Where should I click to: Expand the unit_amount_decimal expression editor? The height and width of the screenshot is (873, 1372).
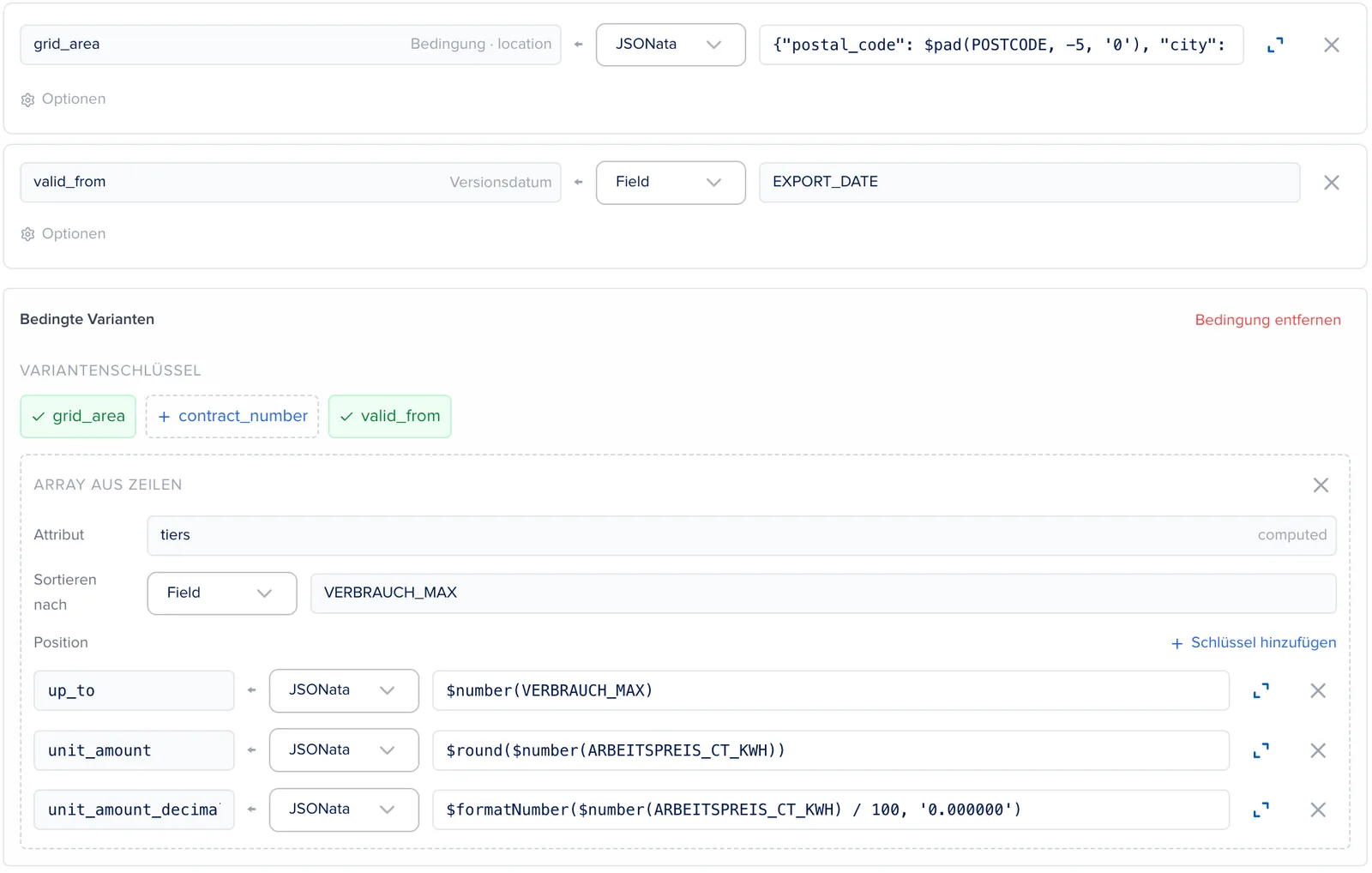pyautogui.click(x=1261, y=810)
